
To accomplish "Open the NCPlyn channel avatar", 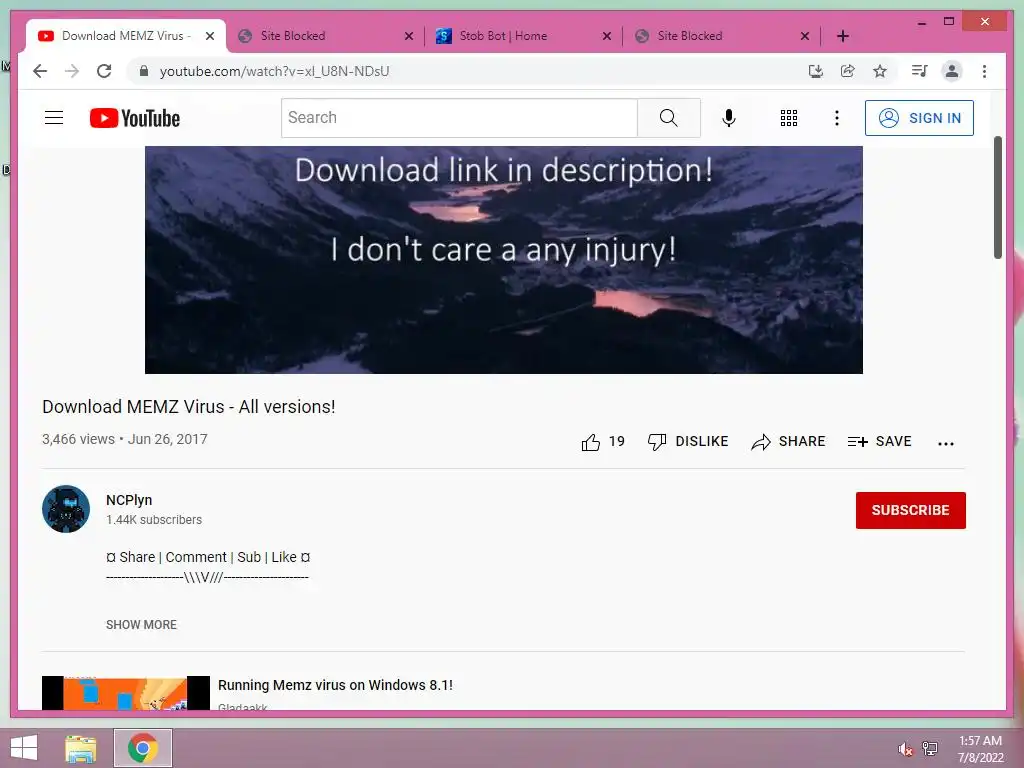I will tap(66, 509).
